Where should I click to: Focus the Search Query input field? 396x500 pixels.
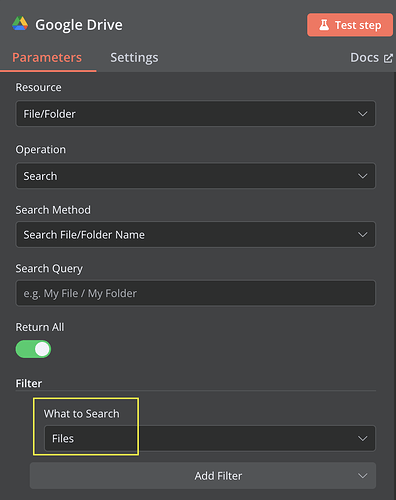(196, 293)
